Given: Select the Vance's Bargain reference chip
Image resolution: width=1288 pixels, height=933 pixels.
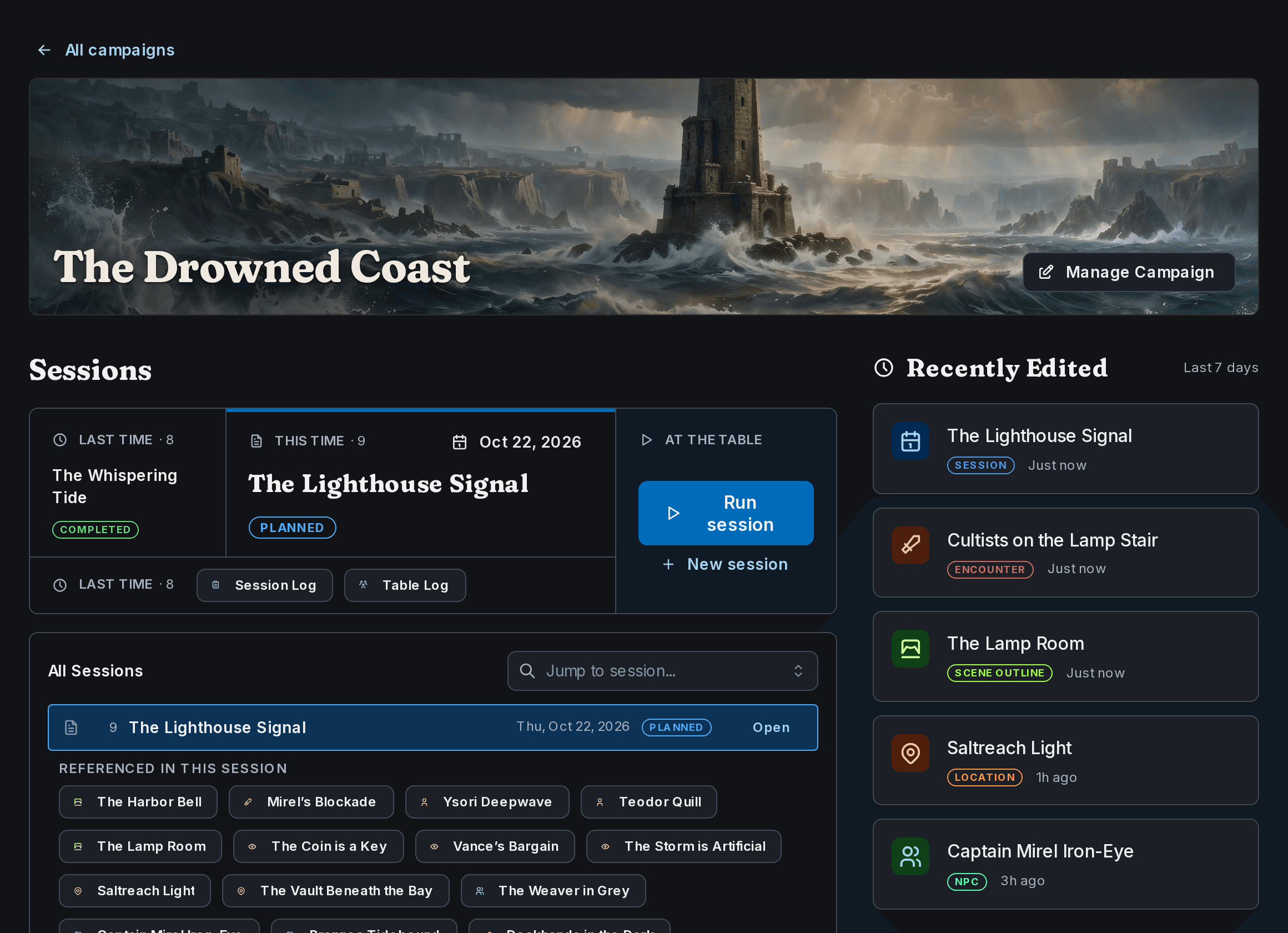Looking at the screenshot, I should 495,846.
